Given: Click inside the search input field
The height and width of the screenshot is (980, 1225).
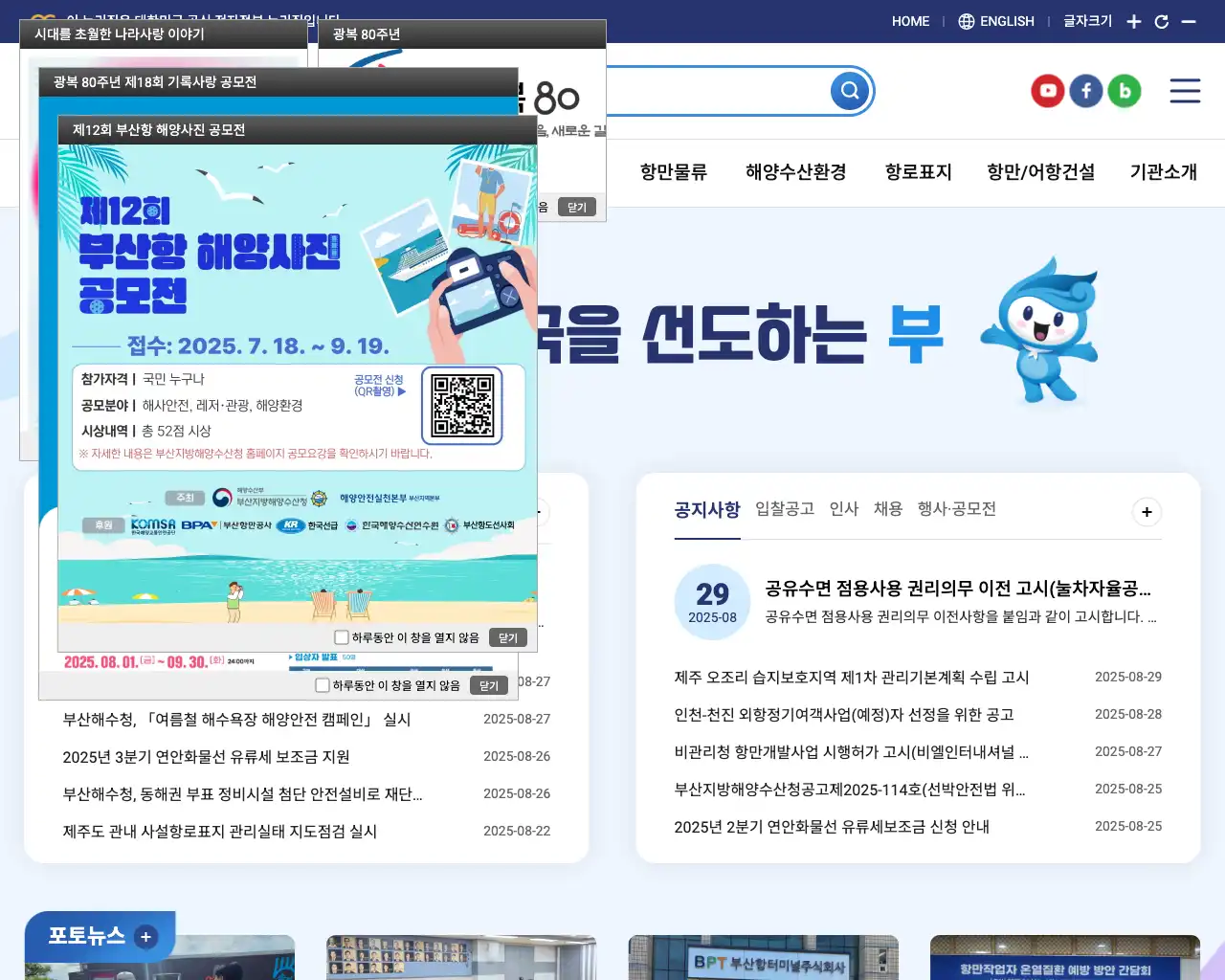Looking at the screenshot, I should 718,91.
